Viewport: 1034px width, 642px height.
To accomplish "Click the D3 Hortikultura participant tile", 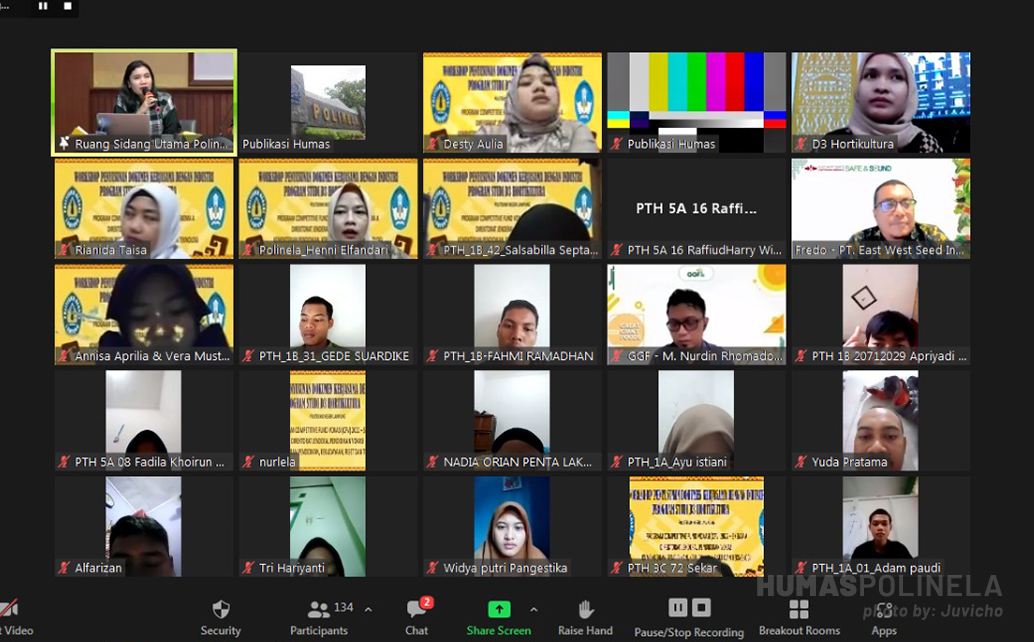I will coord(880,102).
